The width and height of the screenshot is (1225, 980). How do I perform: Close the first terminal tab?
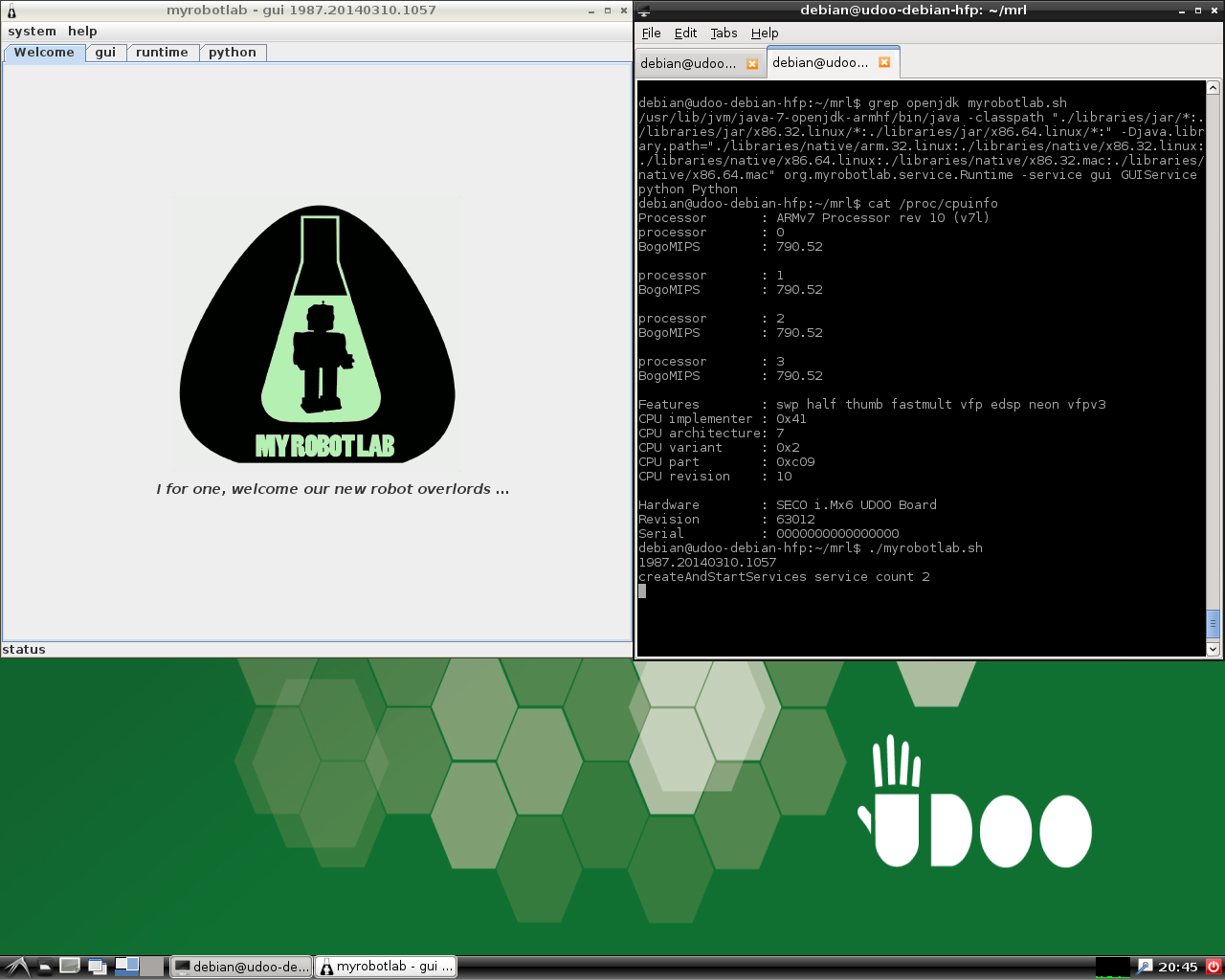tap(752, 64)
